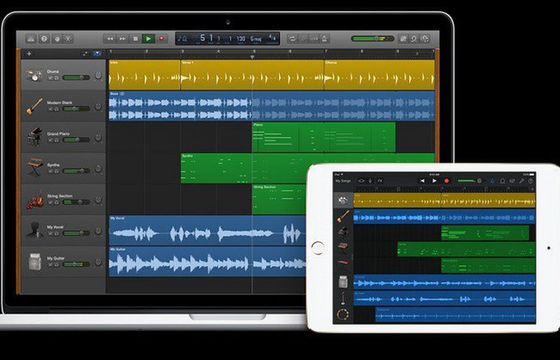This screenshot has height=360, width=560.
Task: Open the Media Browser button
Action: [425, 39]
